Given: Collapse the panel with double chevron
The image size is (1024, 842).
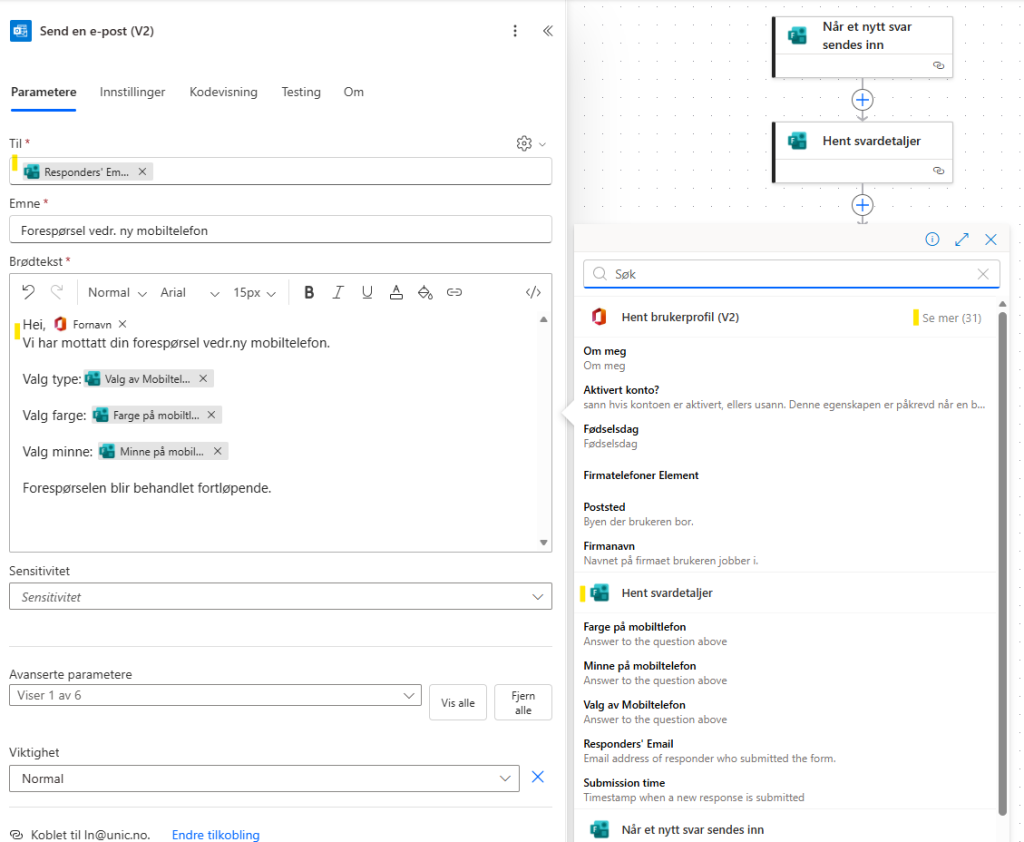Looking at the screenshot, I should (x=547, y=31).
